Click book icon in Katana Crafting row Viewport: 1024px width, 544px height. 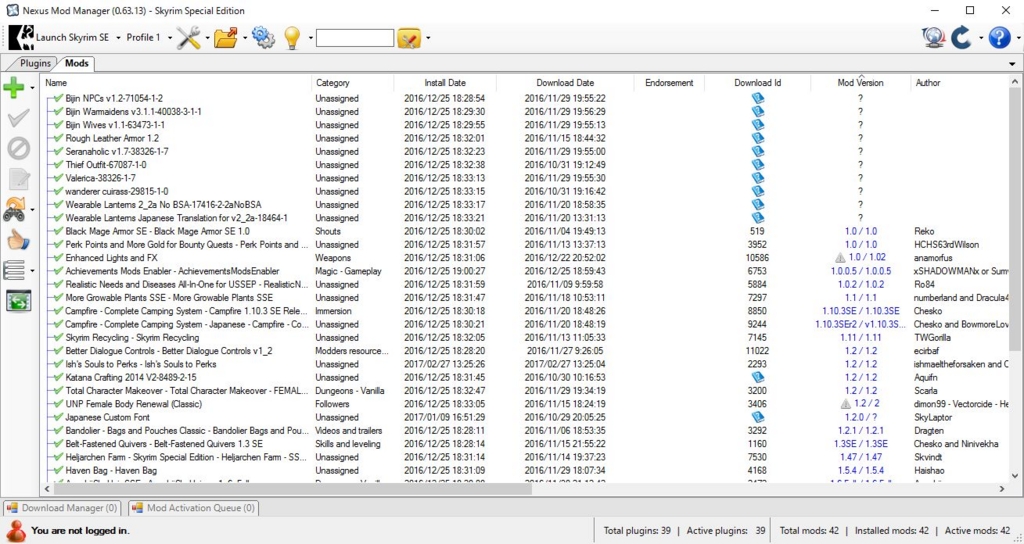click(x=758, y=377)
